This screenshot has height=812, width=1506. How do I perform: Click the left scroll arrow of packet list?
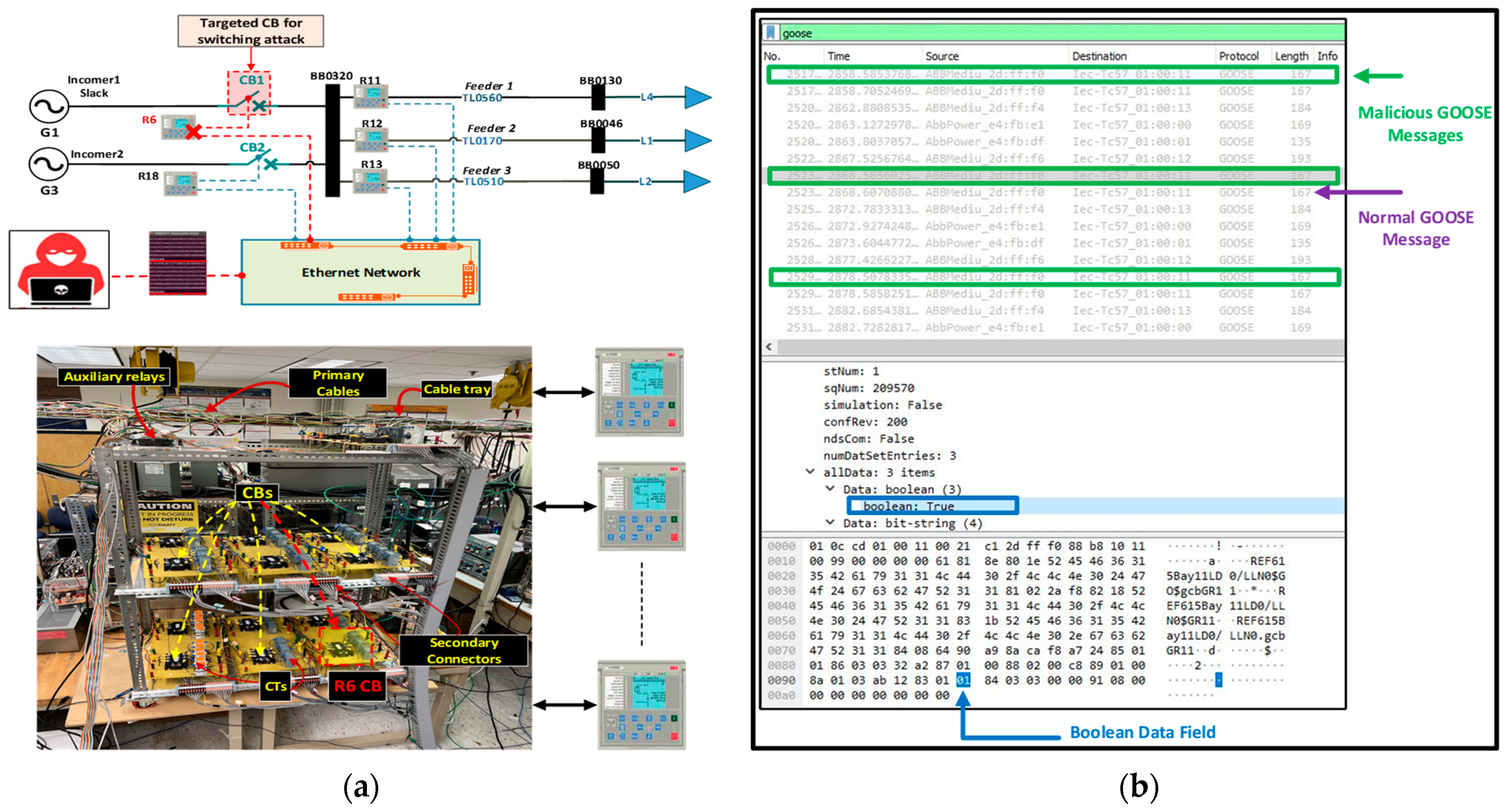coord(769,347)
